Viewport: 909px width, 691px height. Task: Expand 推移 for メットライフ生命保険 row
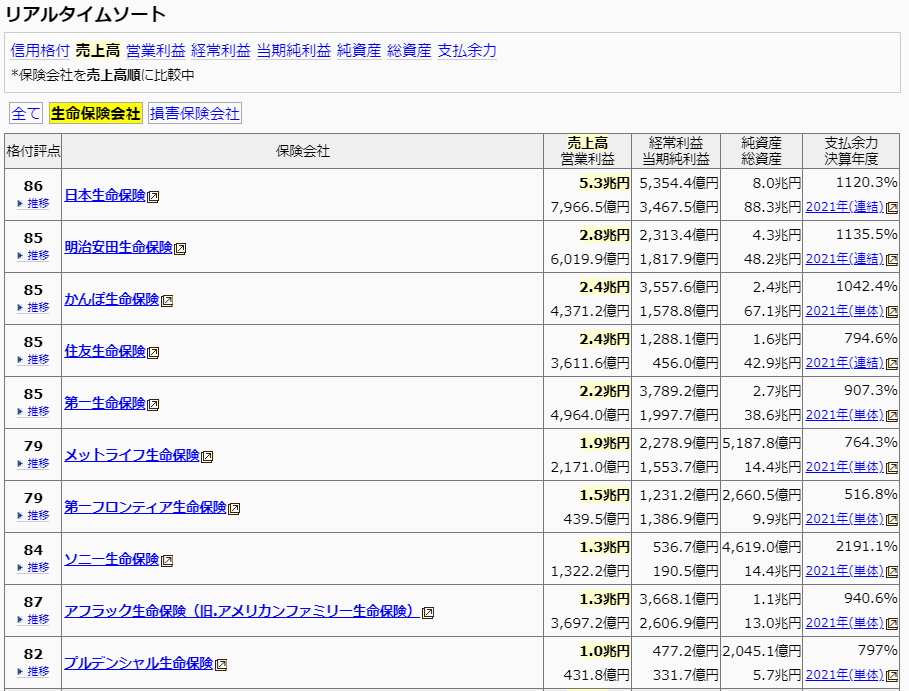(x=33, y=463)
